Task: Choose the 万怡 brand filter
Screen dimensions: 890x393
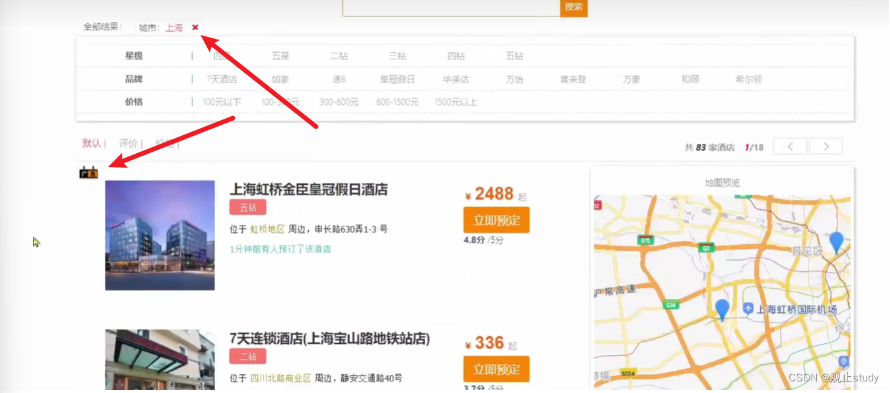Action: pyautogui.click(x=514, y=80)
